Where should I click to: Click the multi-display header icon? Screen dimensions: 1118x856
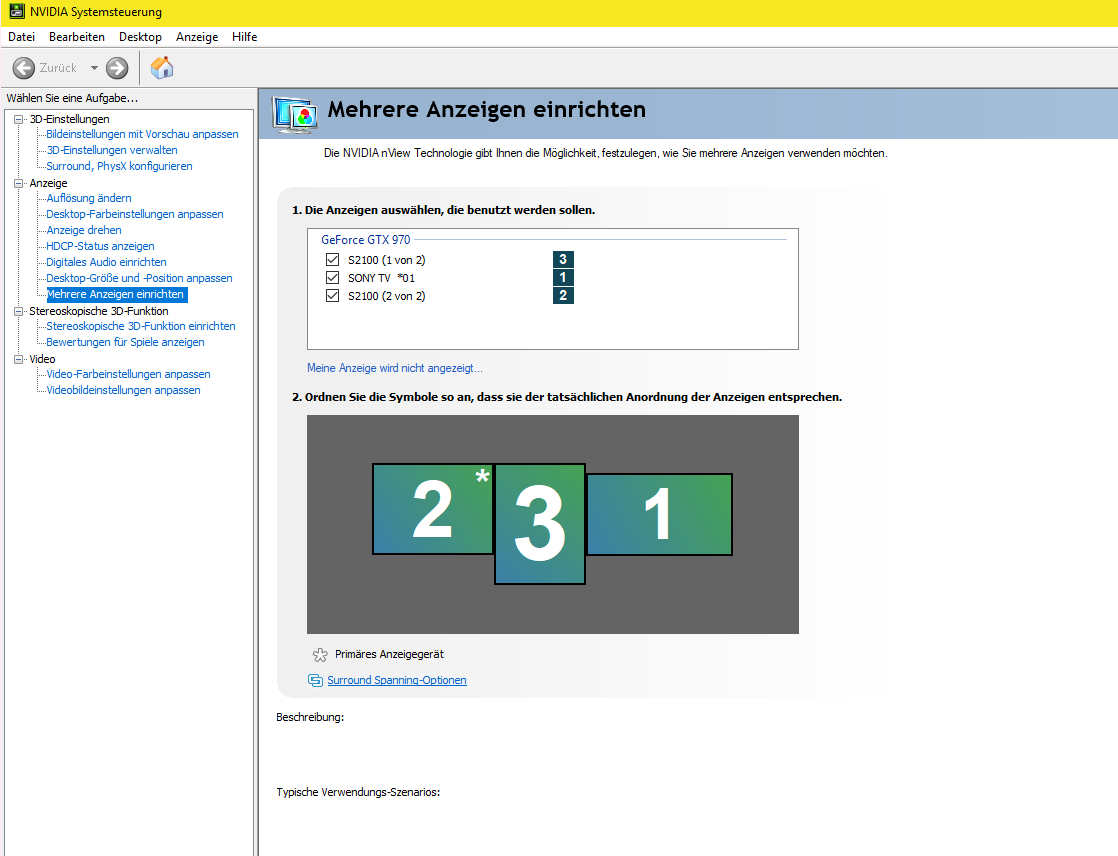295,115
